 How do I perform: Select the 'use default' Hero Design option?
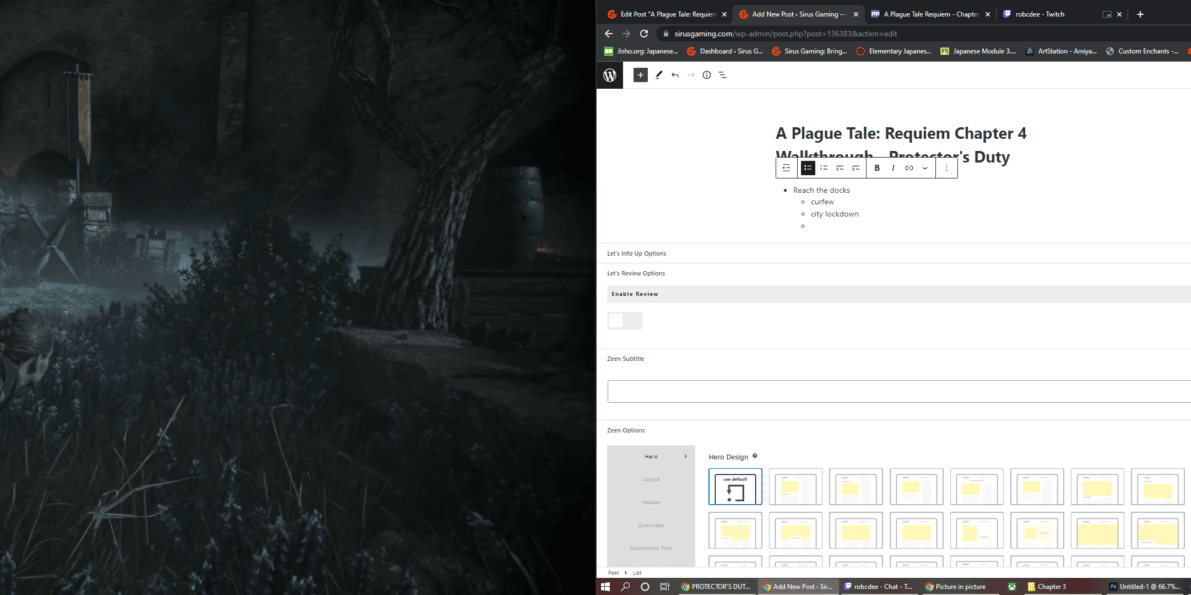coord(735,487)
